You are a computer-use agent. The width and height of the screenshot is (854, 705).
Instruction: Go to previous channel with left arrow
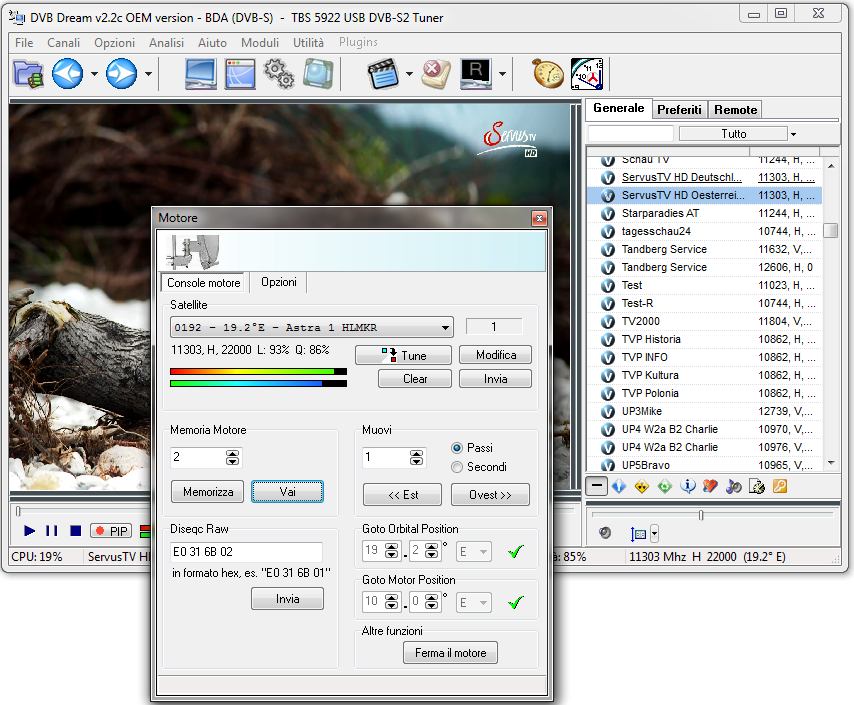click(68, 74)
